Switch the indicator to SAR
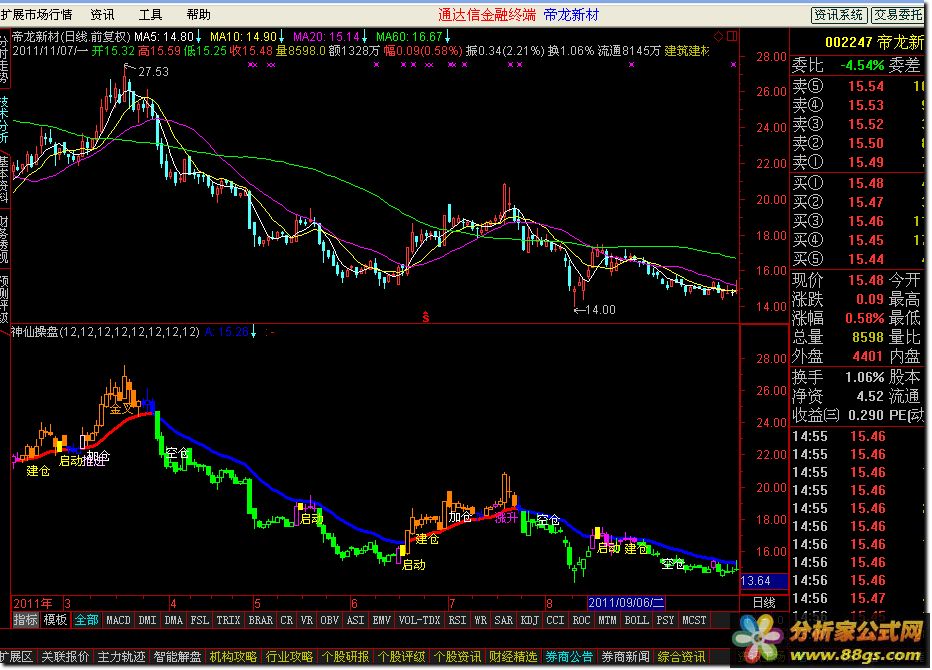Screen dimensions: 932x670 coord(503,620)
